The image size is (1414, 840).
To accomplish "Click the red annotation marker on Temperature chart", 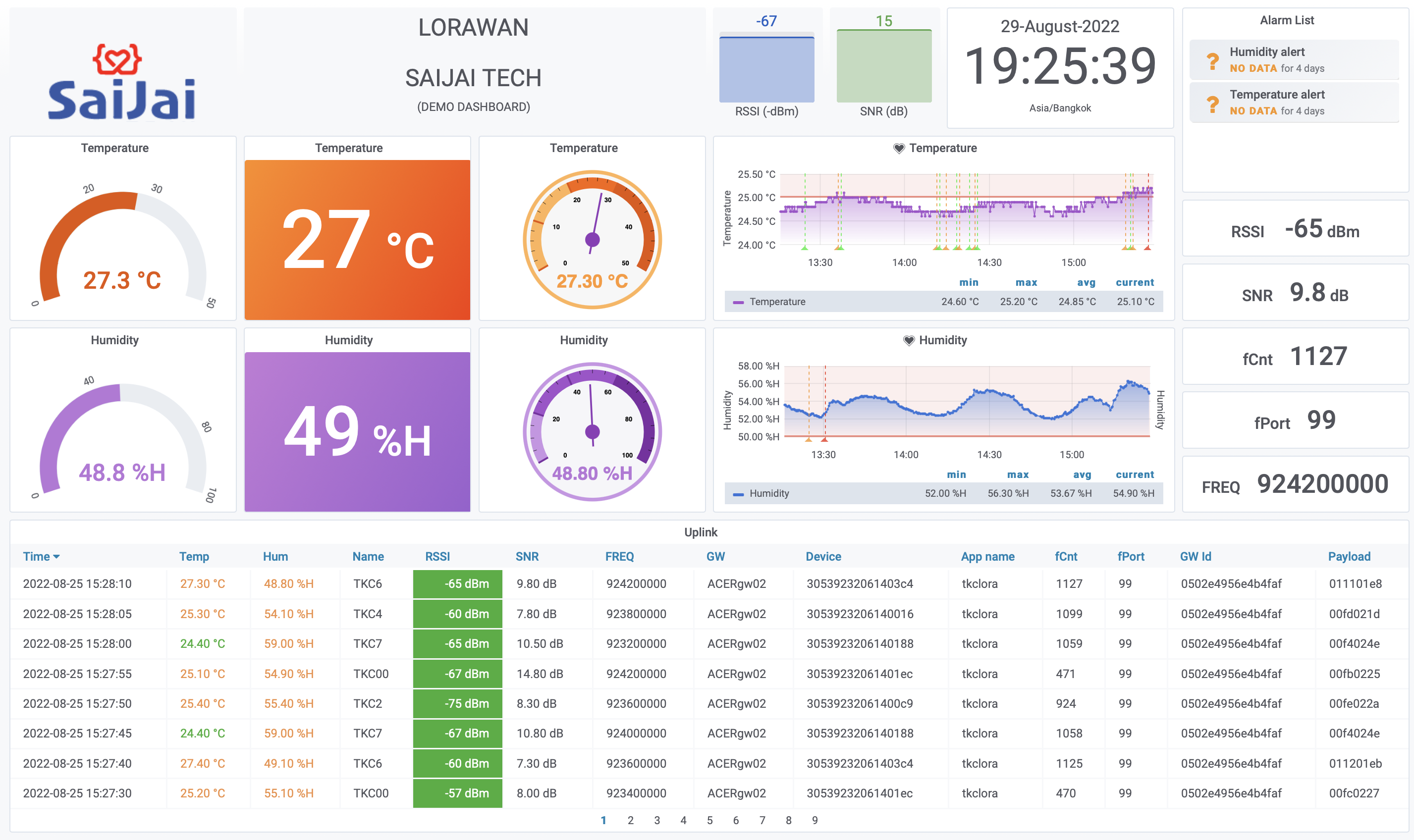I will pyautogui.click(x=1147, y=247).
